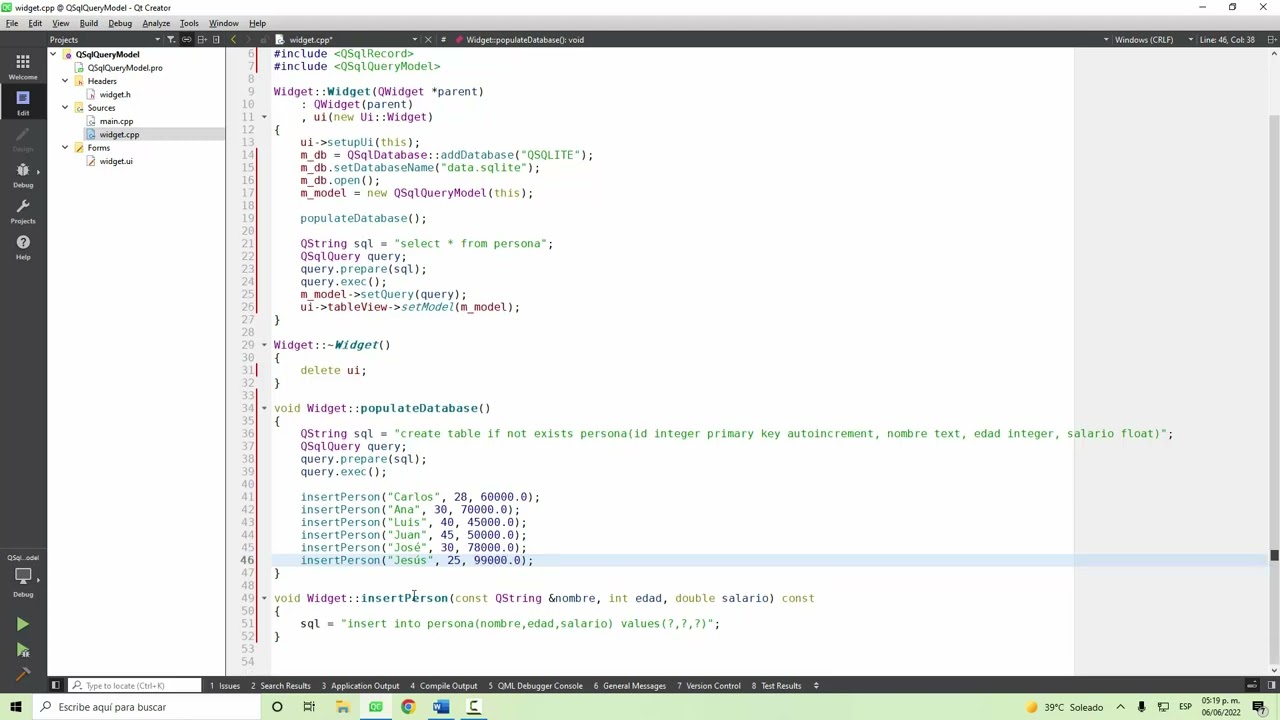This screenshot has width=1280, height=720.
Task: Select QSqlQueryModel.pro in project tree
Action: pos(124,68)
